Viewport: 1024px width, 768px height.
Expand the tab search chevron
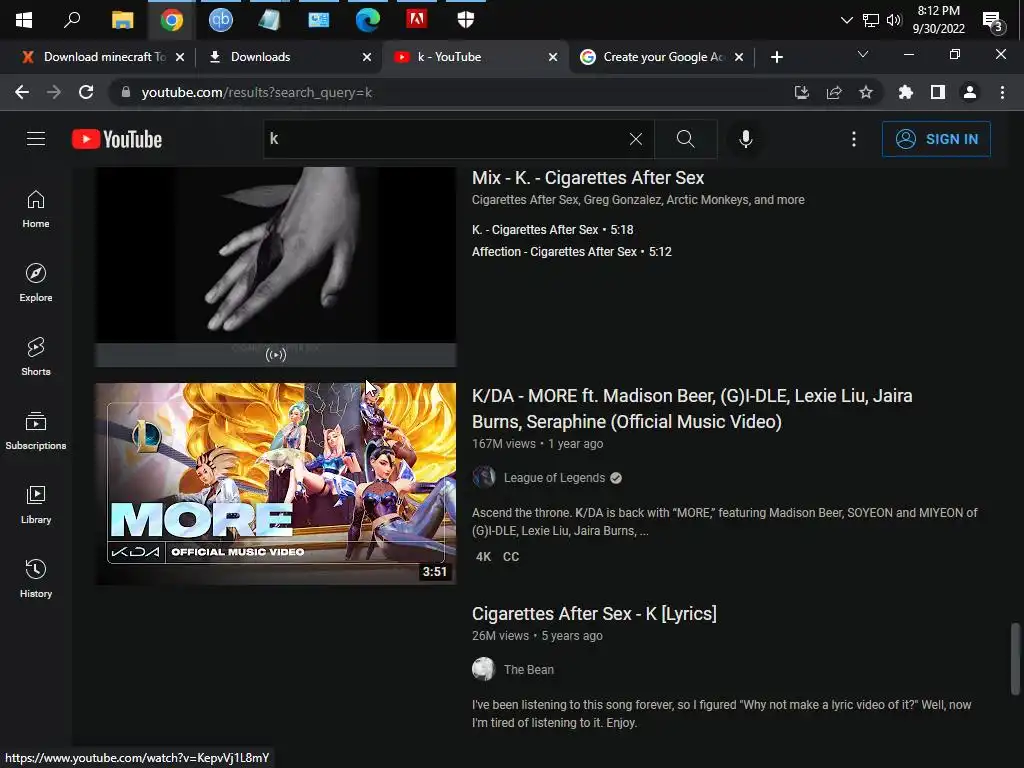click(863, 54)
